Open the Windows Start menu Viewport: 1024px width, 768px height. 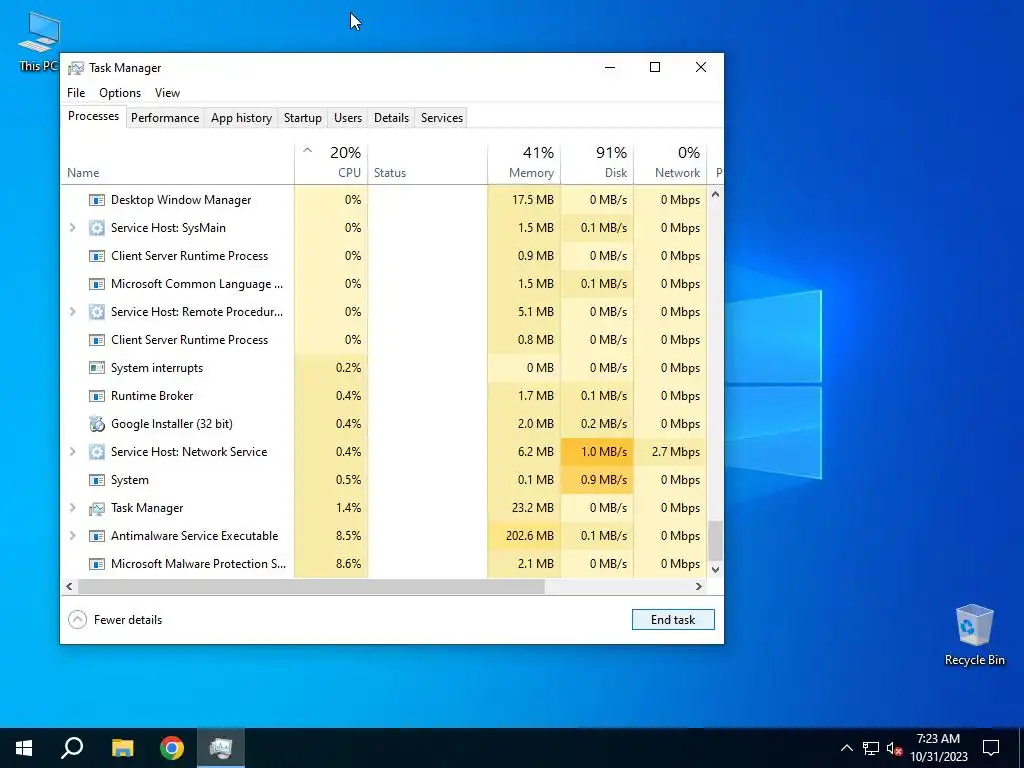[x=24, y=748]
